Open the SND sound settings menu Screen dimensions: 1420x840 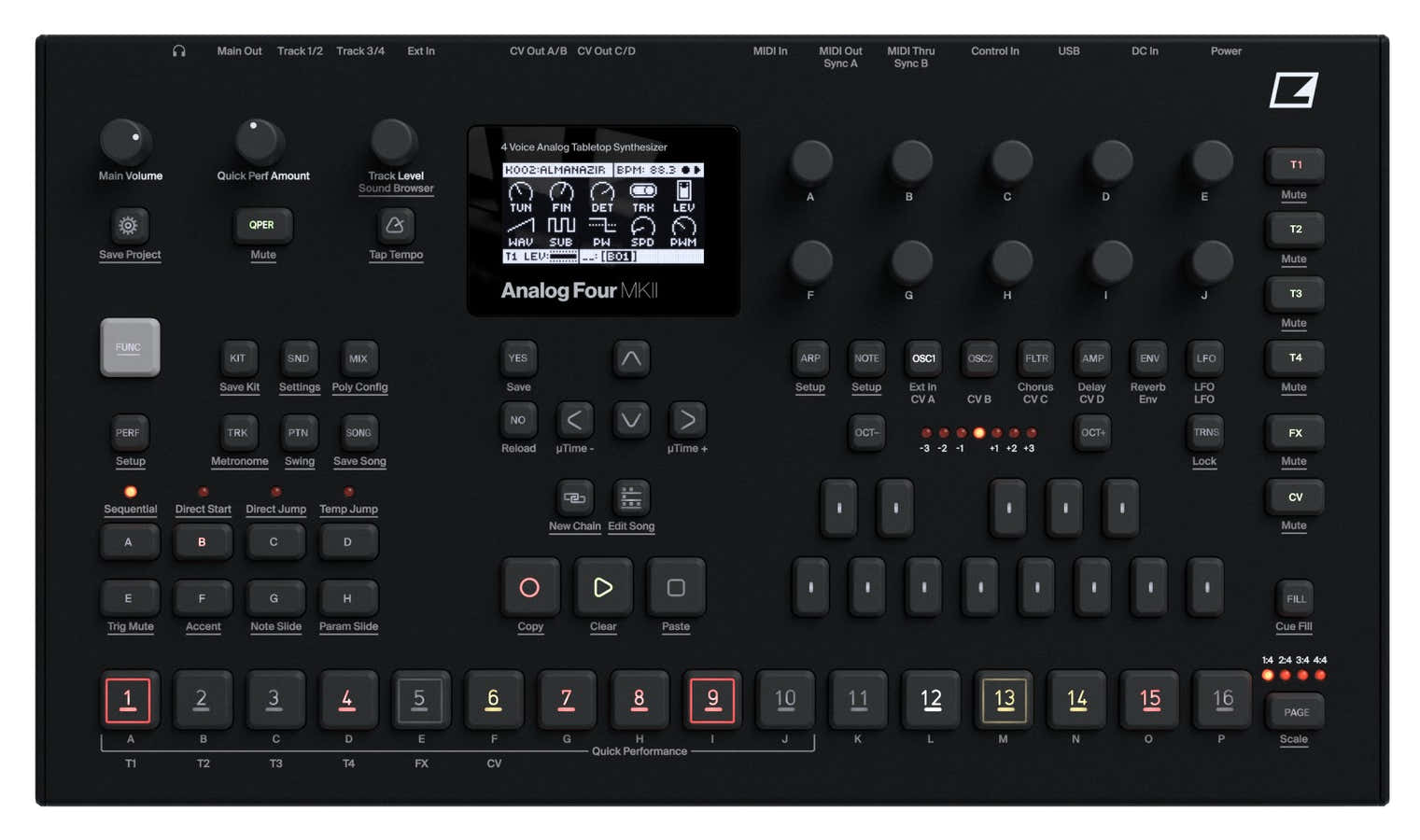[x=298, y=358]
